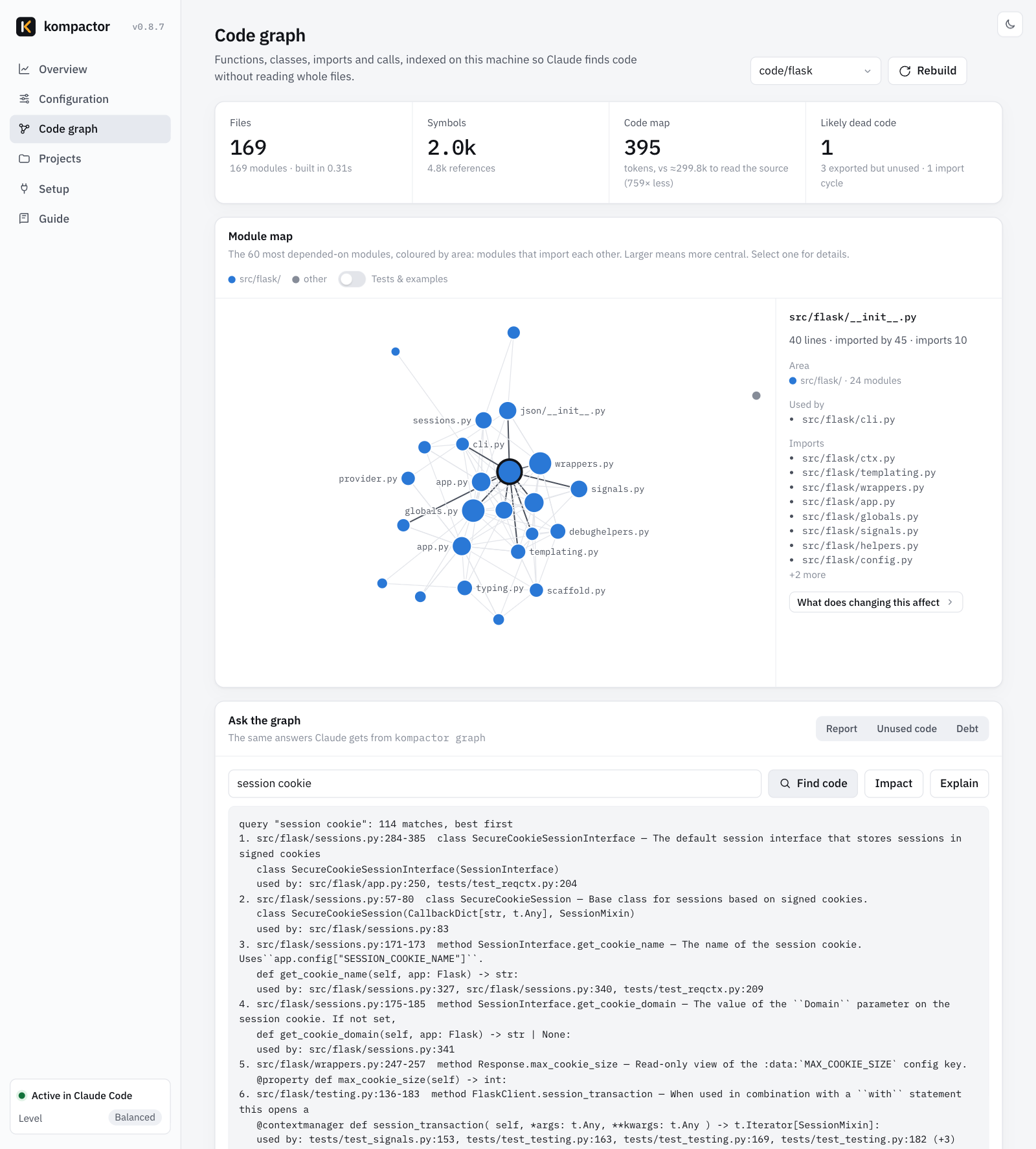The height and width of the screenshot is (1149, 1036).
Task: Switch to the Report tab
Action: (841, 729)
